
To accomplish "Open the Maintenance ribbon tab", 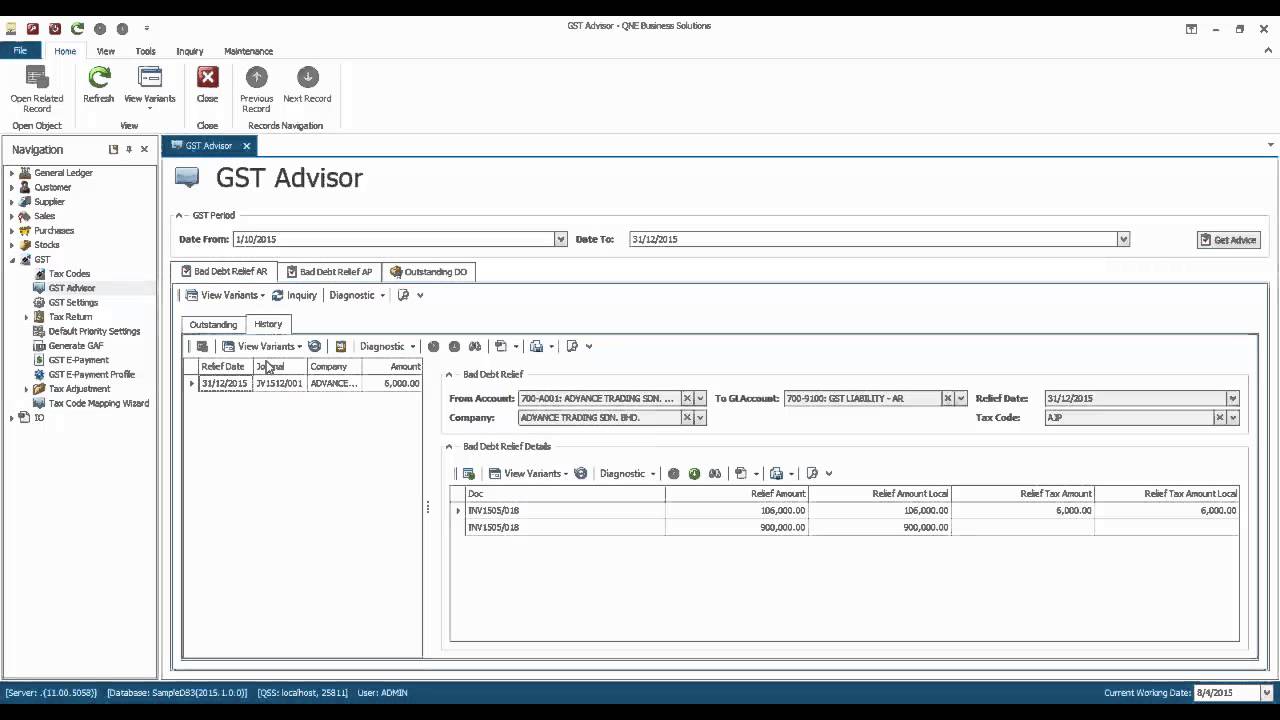I will point(248,51).
